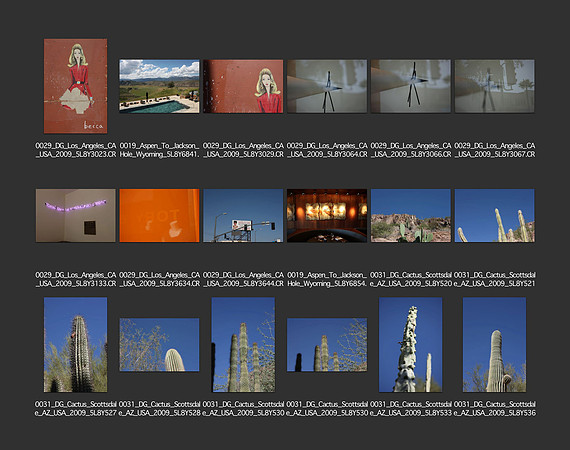570x450 pixels.
Task: Open the tall white knobby cactus thumbnail
Action: coord(411,345)
